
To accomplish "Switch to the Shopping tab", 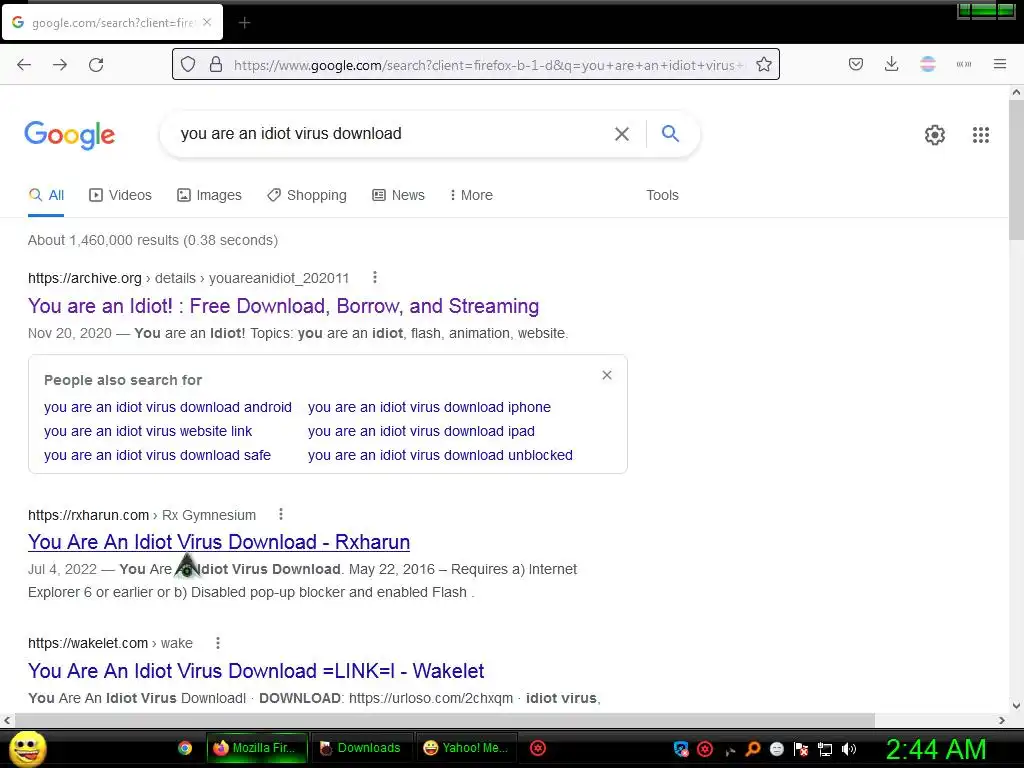I will pos(307,195).
